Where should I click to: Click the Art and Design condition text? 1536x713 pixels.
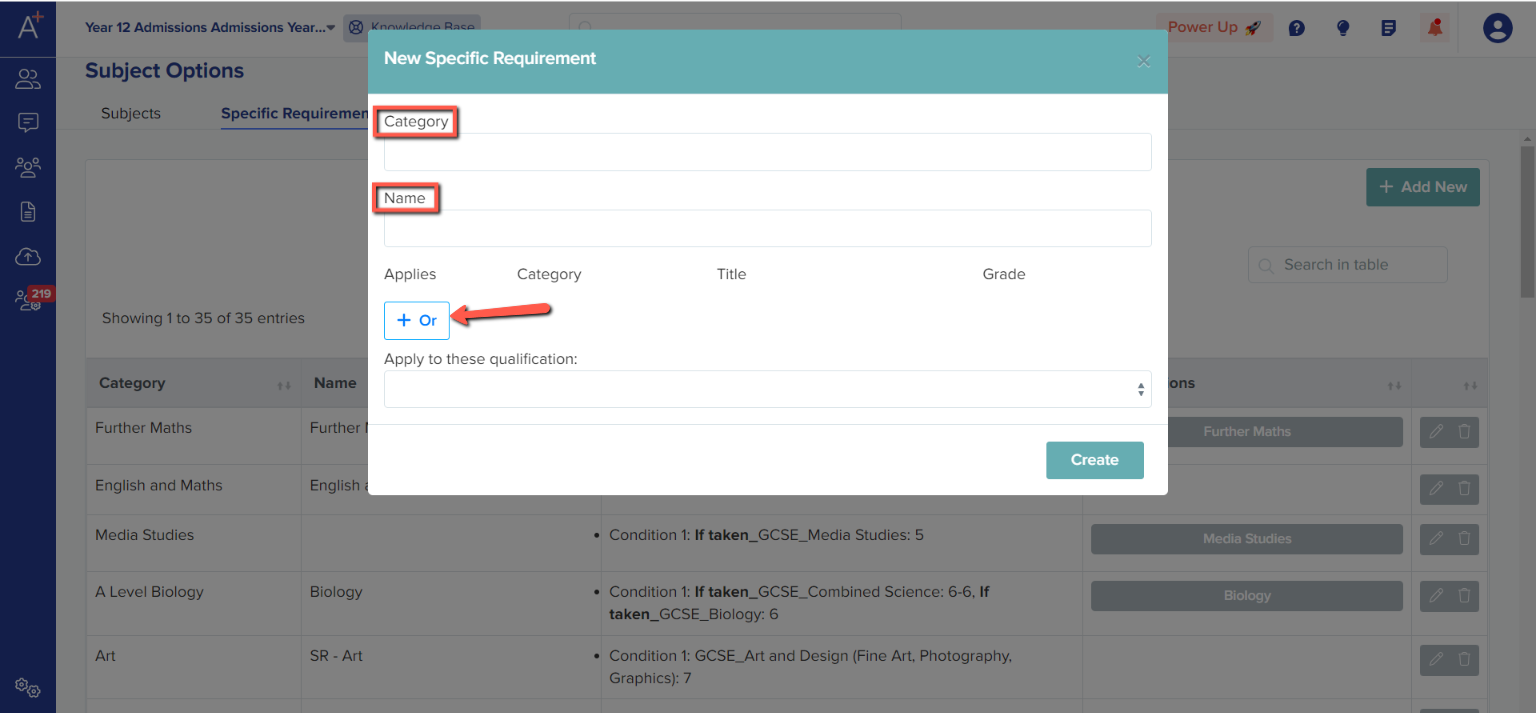coord(810,667)
